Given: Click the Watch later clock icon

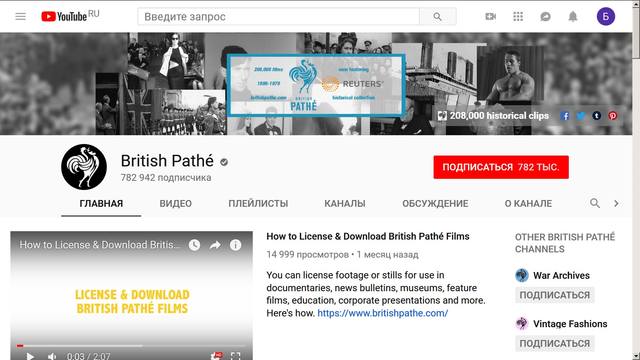Looking at the screenshot, I should (x=194, y=245).
